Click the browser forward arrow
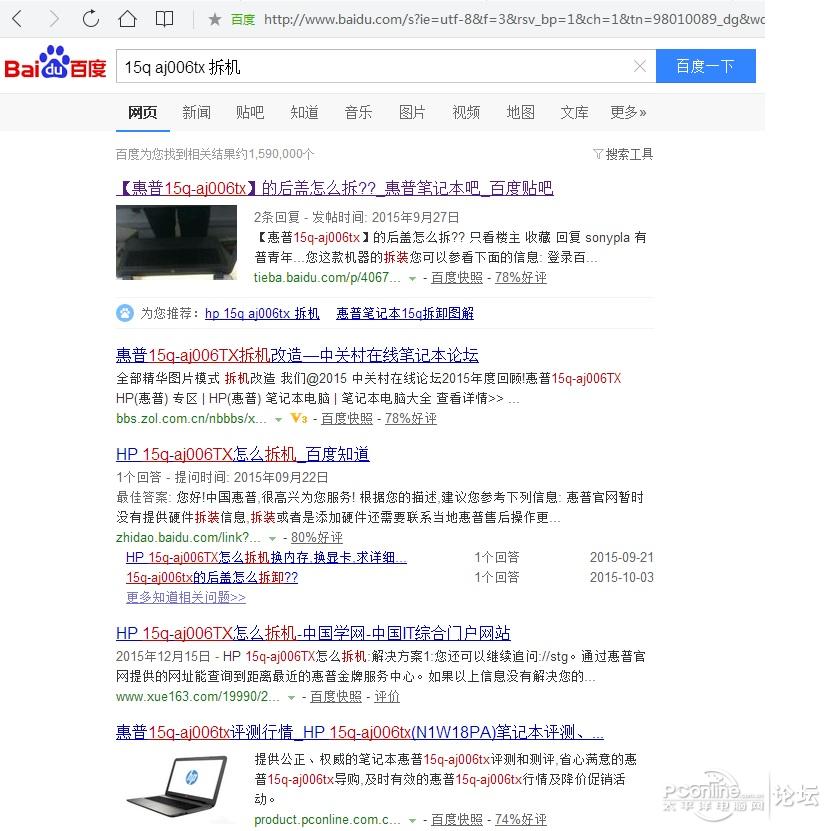828x831 pixels. tap(54, 19)
